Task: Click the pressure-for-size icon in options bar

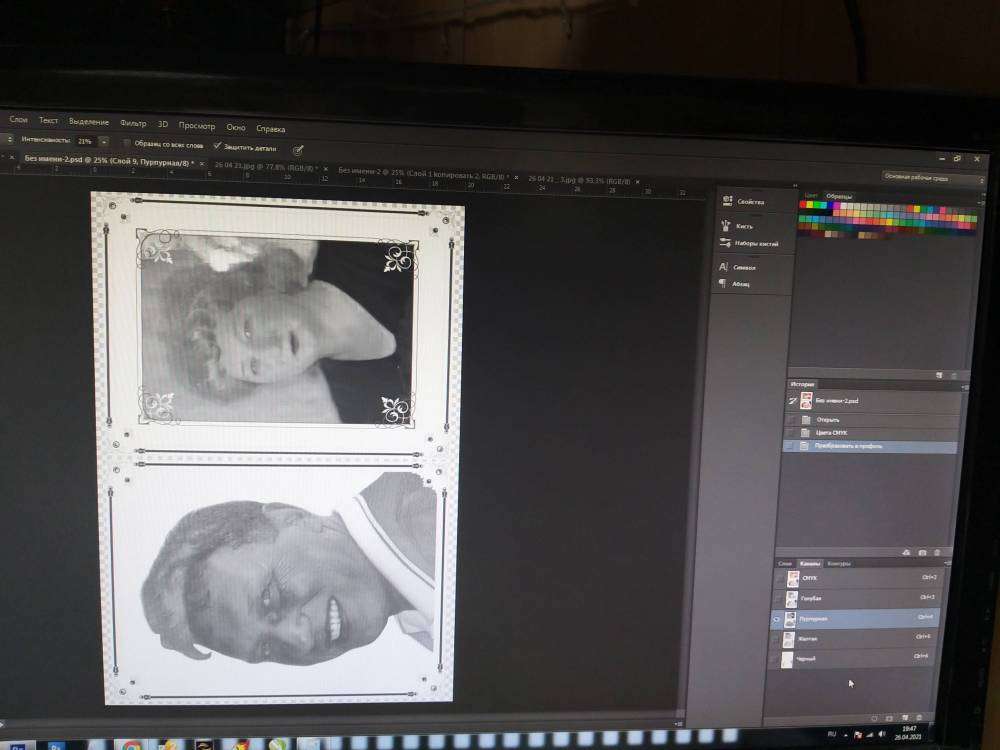Action: coord(297,149)
